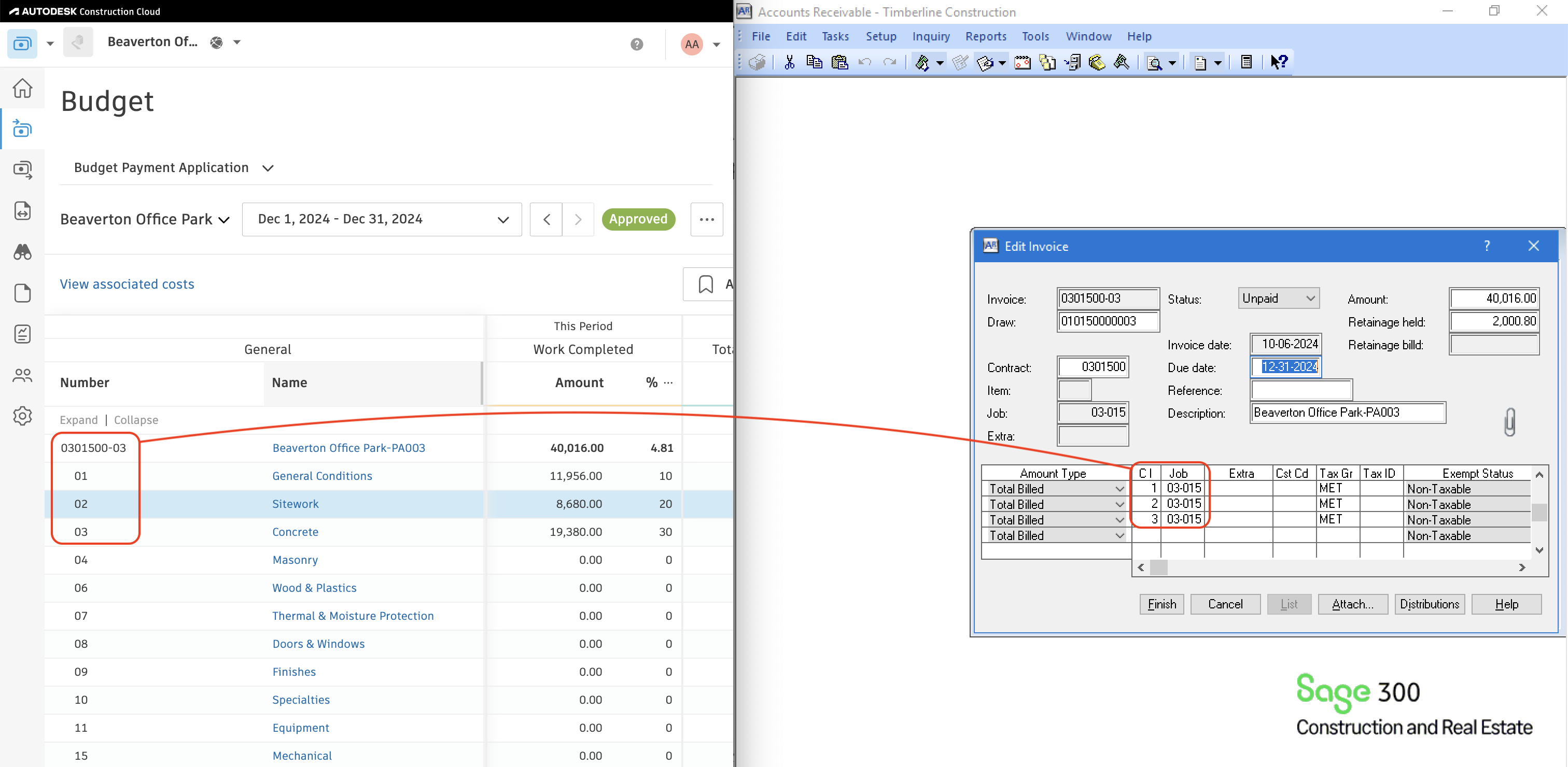Open the Concrete budget row link
This screenshot has height=767, width=1568.
pyautogui.click(x=295, y=532)
